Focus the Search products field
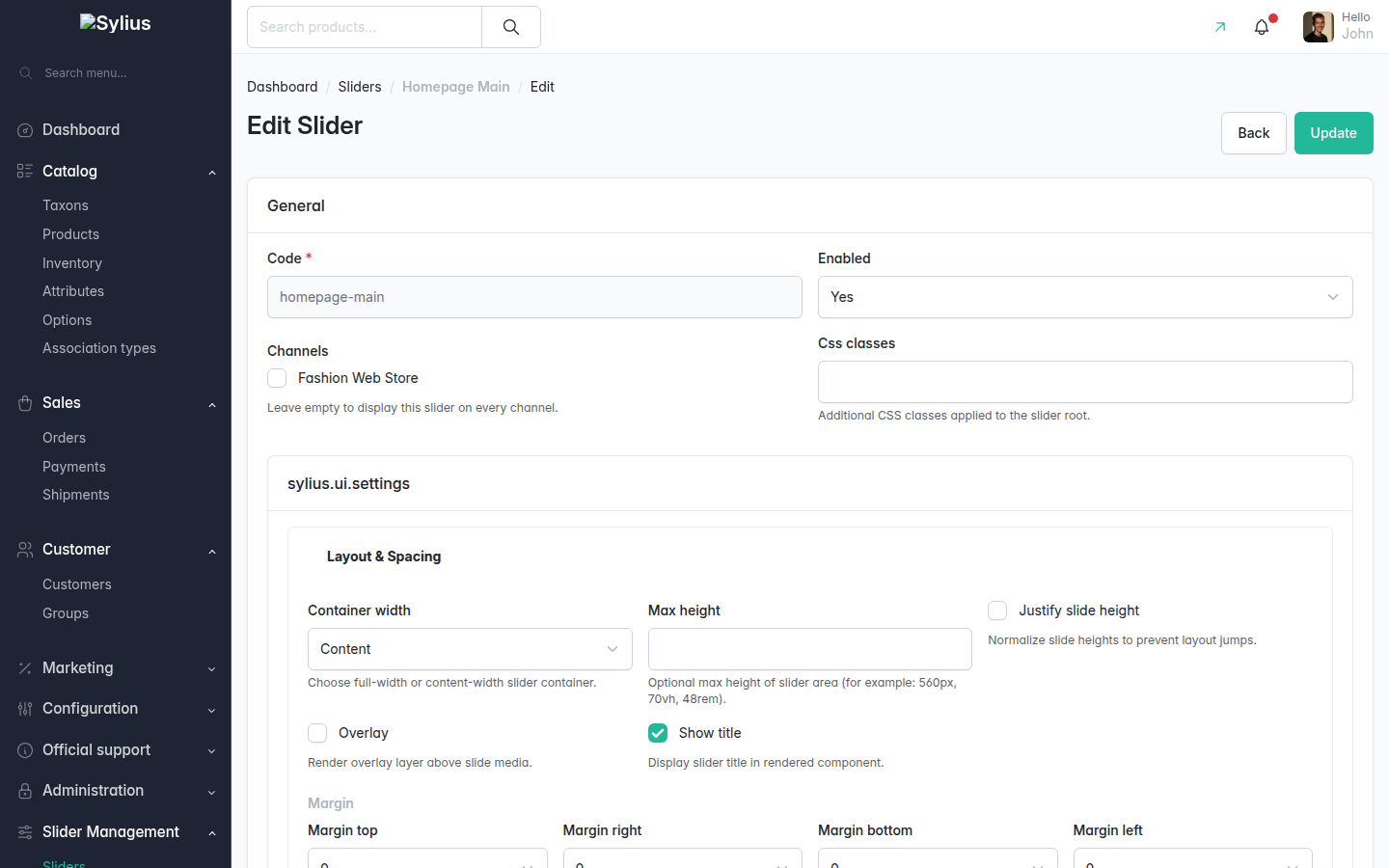The width and height of the screenshot is (1389, 868). [365, 27]
